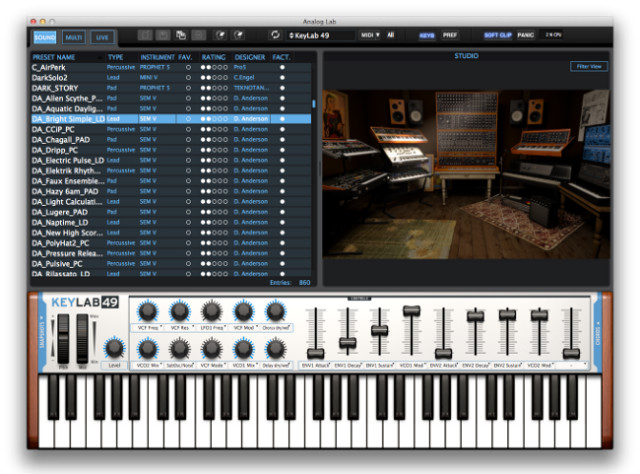Toggle the SOFT CLIP button

pos(498,35)
